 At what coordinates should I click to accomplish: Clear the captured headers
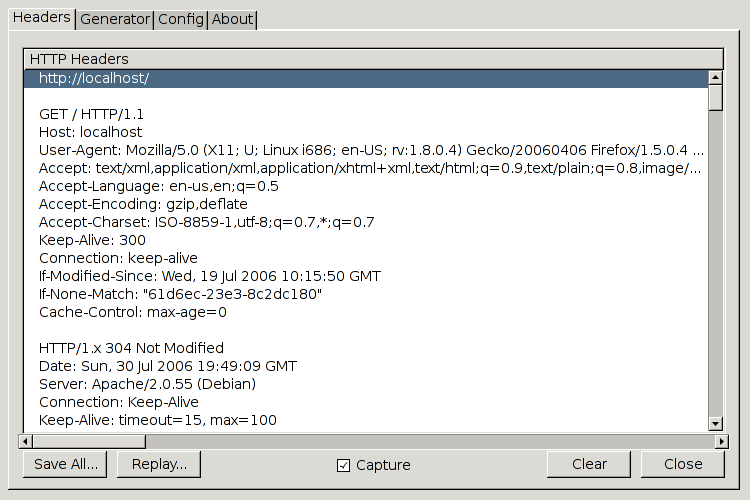(x=589, y=464)
